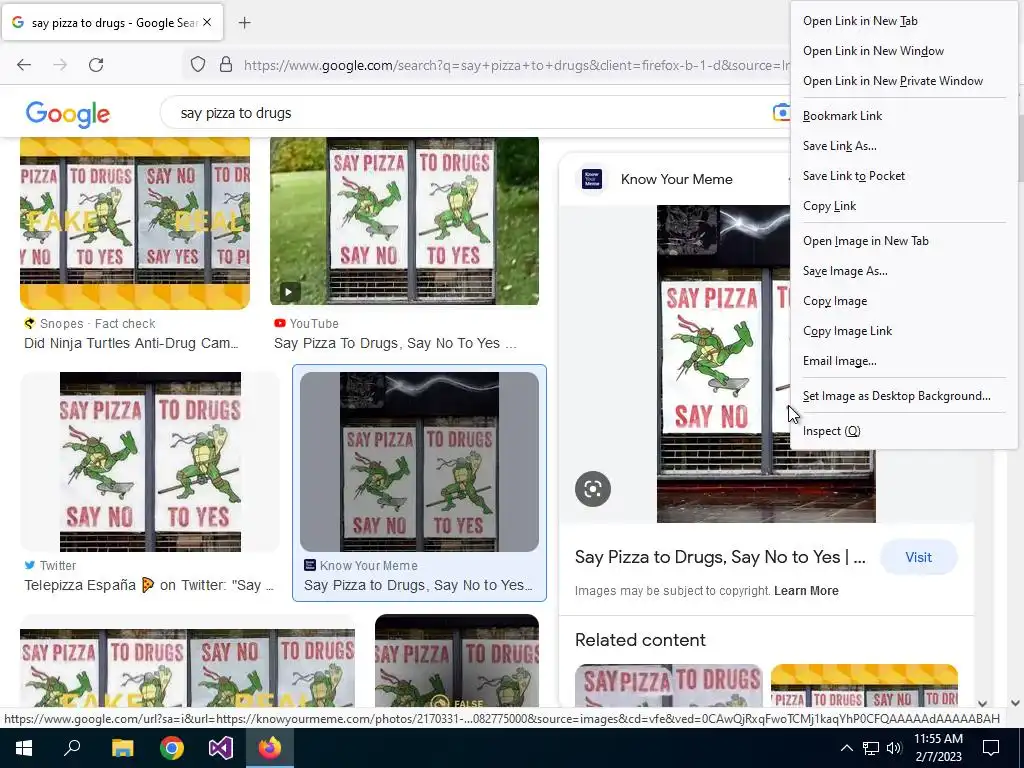
Task: Open Windows taskbar search
Action: 72,748
